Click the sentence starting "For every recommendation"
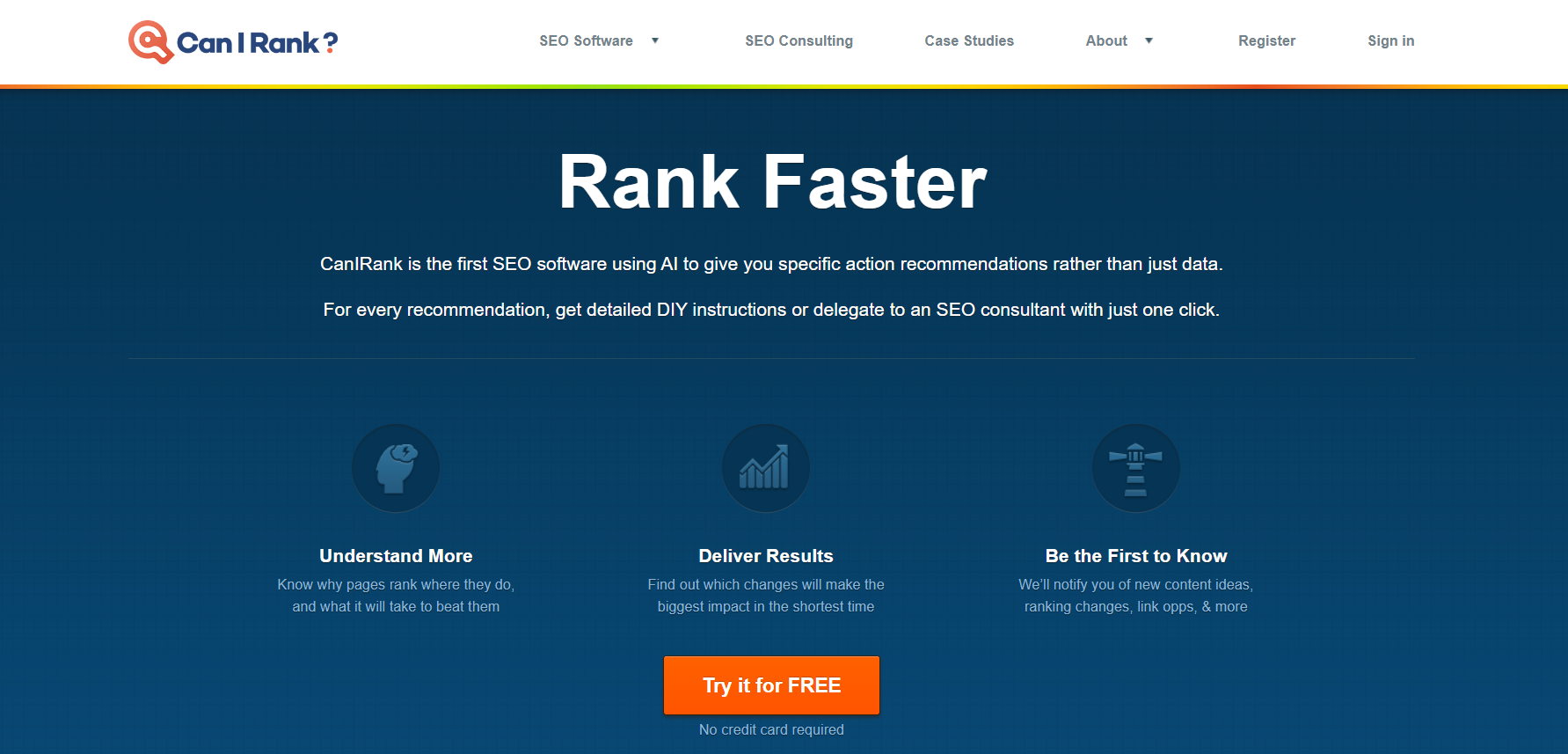This screenshot has height=754, width=1568. 771,310
